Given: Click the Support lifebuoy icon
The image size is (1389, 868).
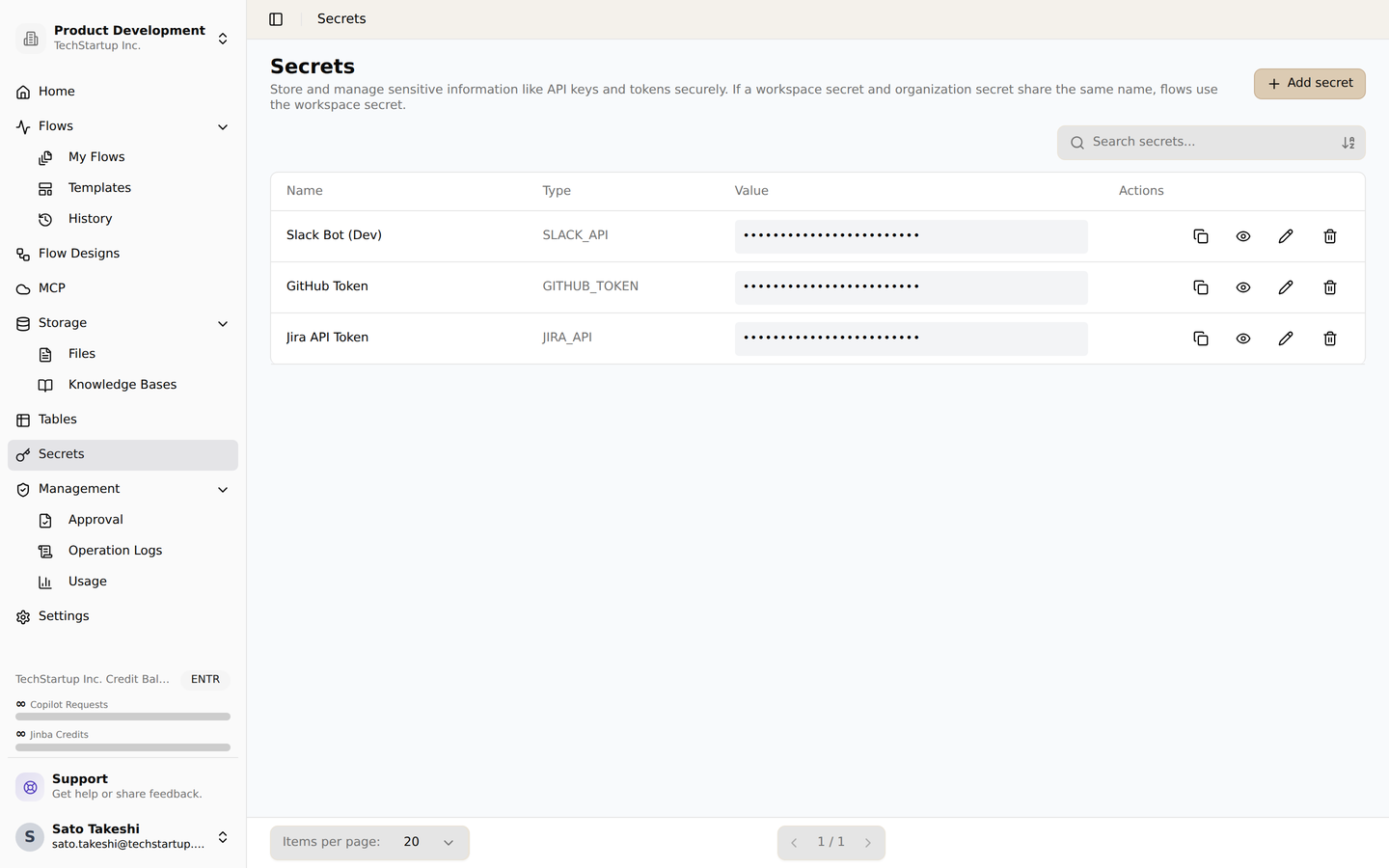Looking at the screenshot, I should click(x=30, y=787).
